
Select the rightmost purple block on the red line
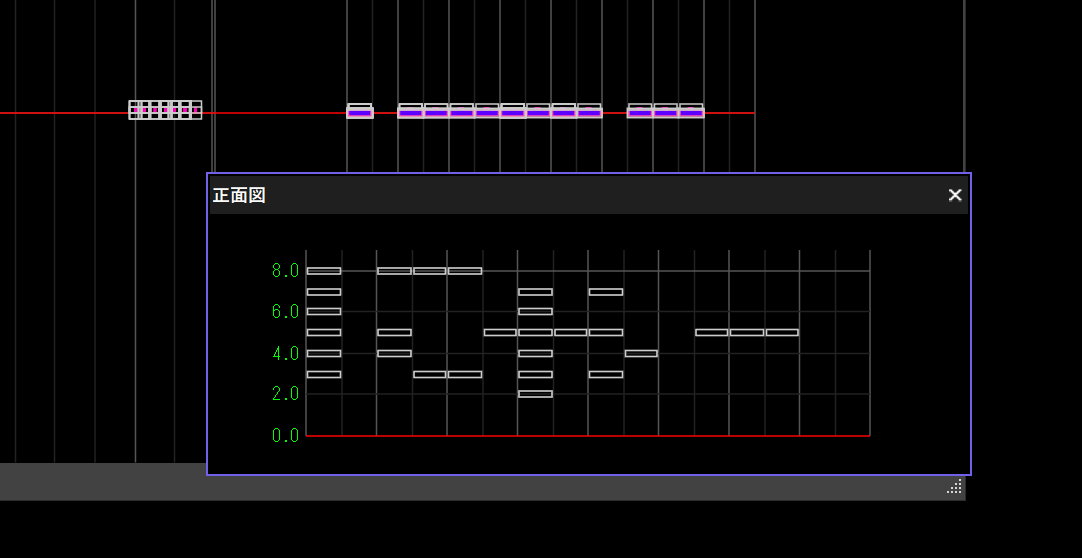click(x=692, y=113)
